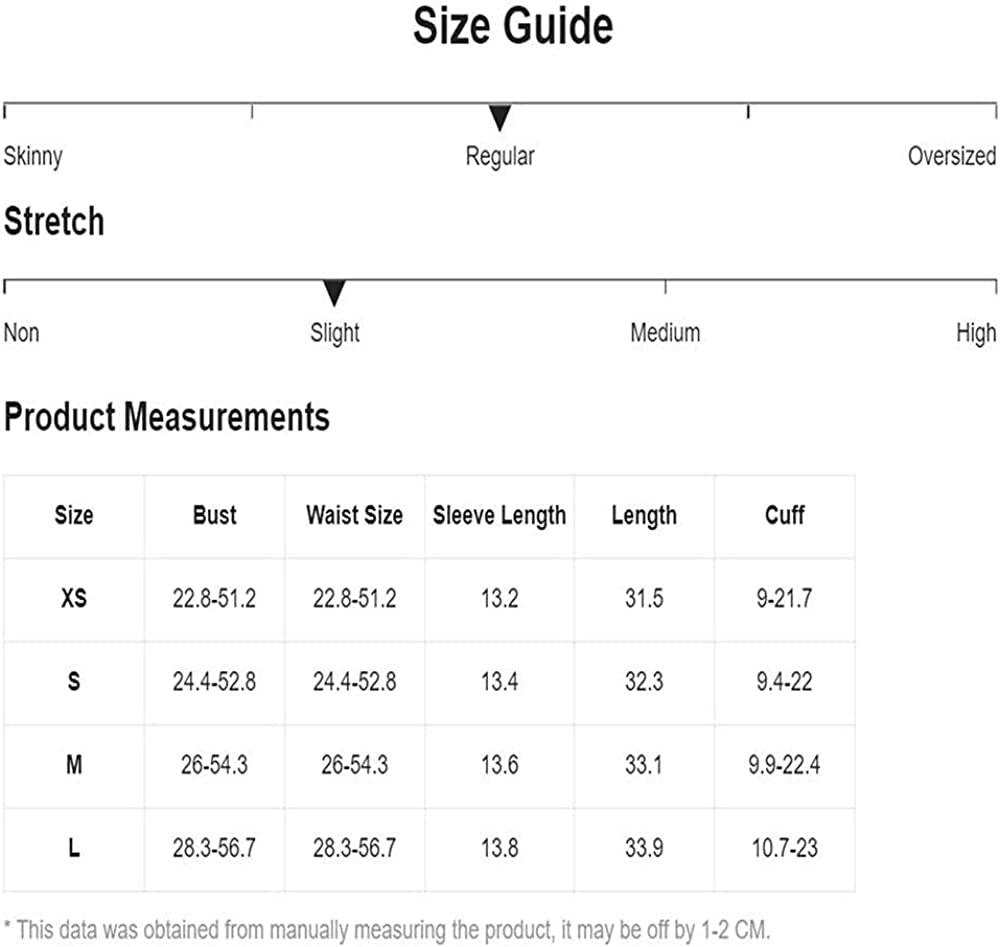Click the Sleeve Length column header
This screenshot has height=947, width=1000.
click(499, 516)
